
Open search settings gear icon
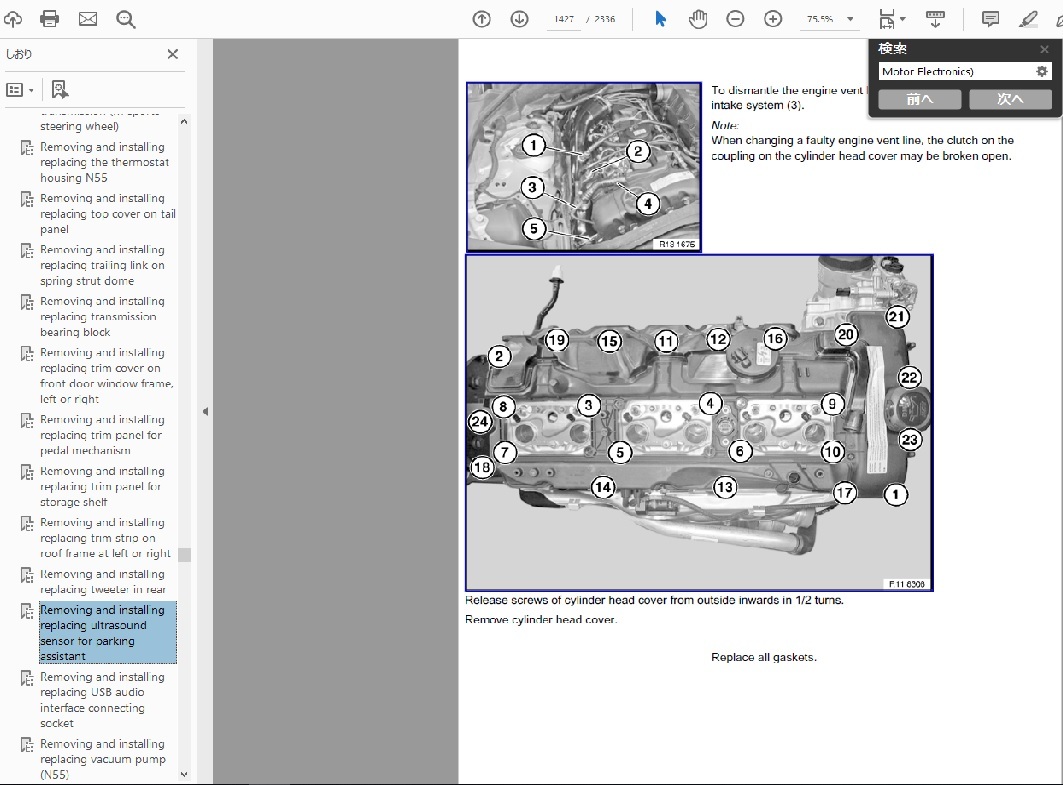1042,71
